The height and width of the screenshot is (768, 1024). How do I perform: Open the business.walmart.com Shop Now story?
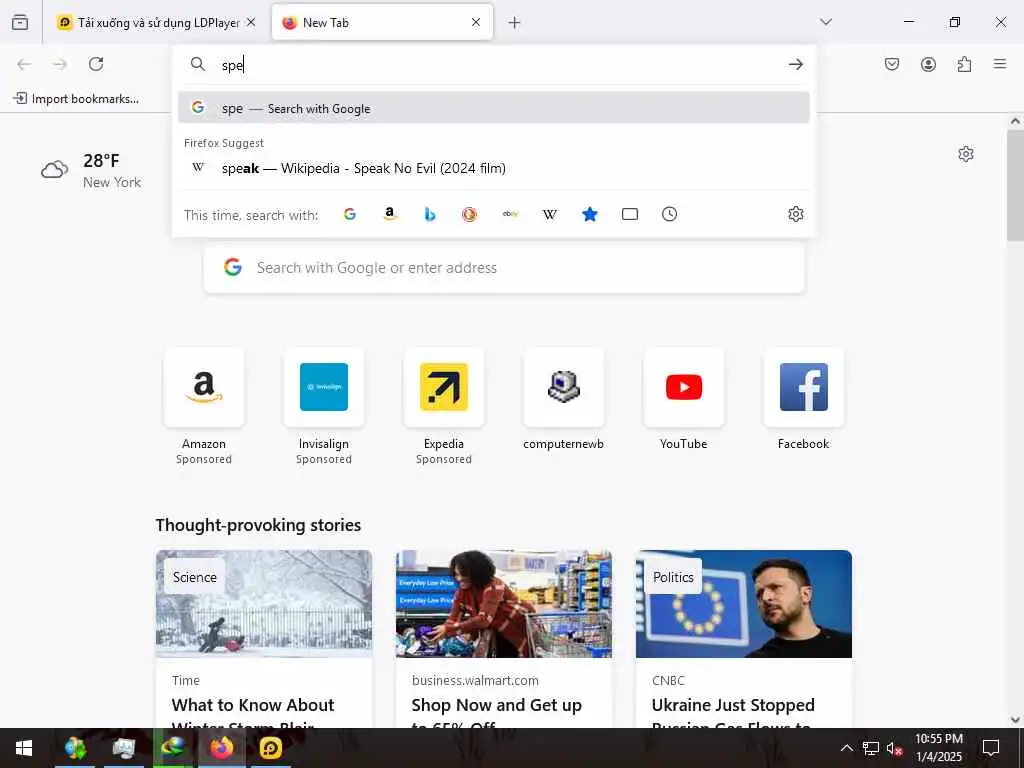tap(504, 639)
